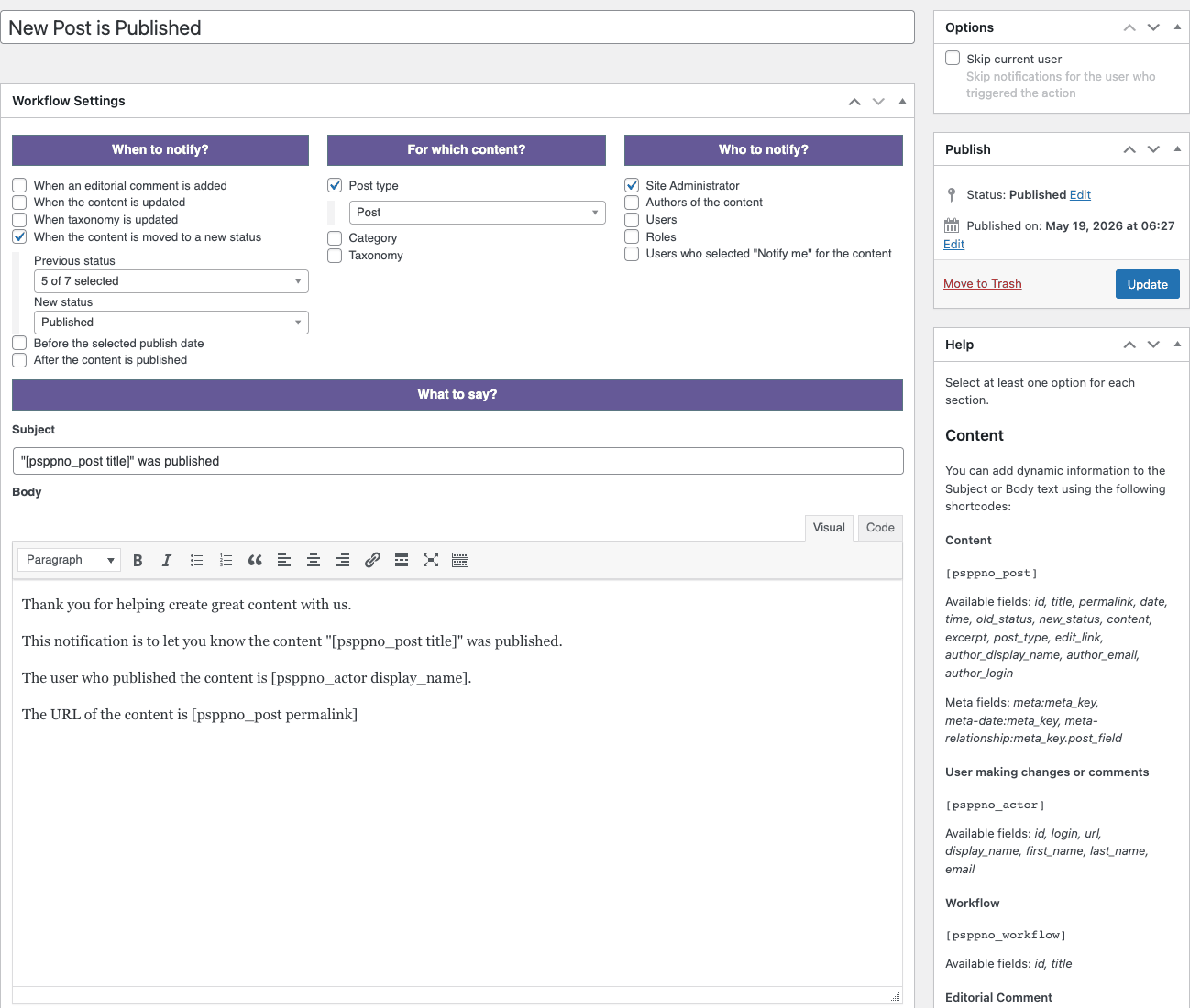This screenshot has height=1008, width=1190.
Task: Open the New status Published dropdown
Action: point(171,323)
